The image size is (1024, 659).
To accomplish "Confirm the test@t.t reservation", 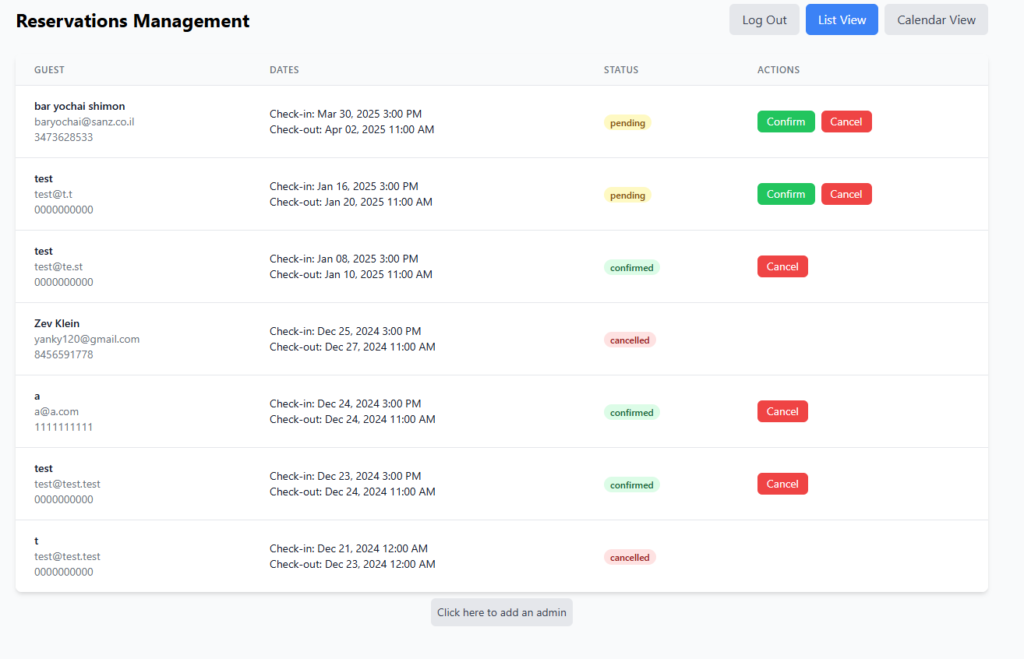I will (x=785, y=194).
